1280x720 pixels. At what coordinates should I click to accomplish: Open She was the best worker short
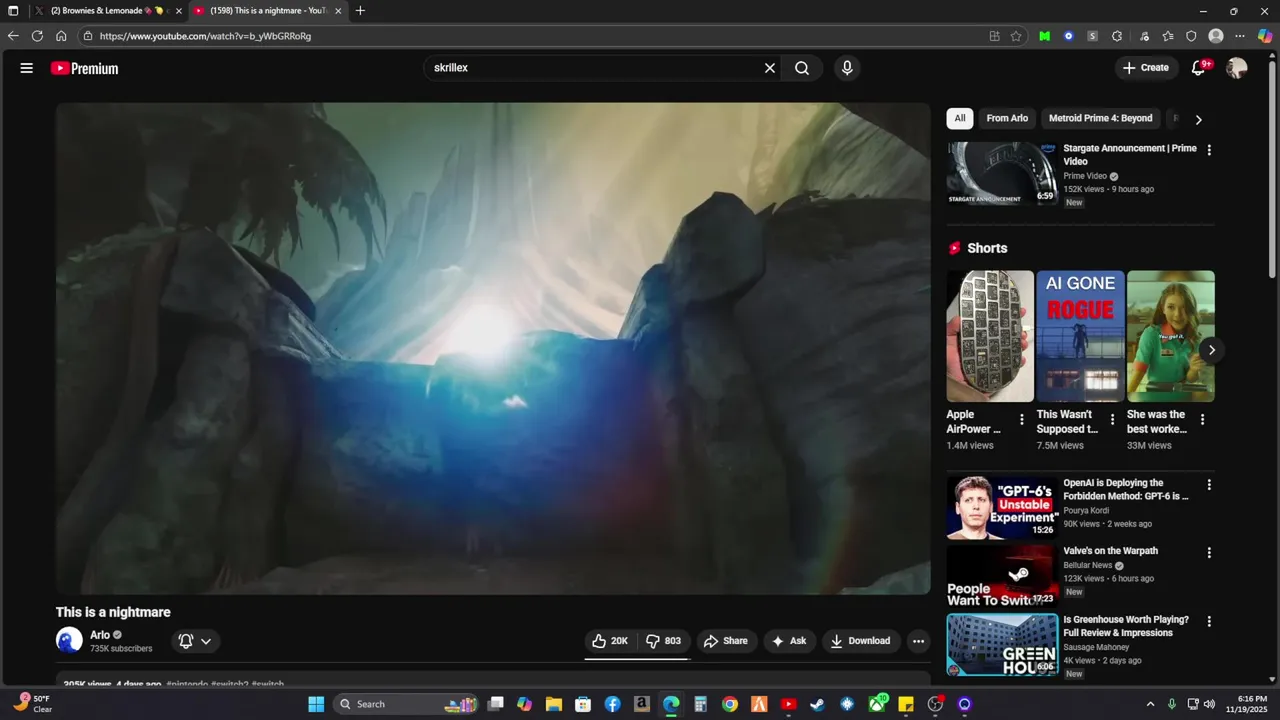click(1171, 336)
